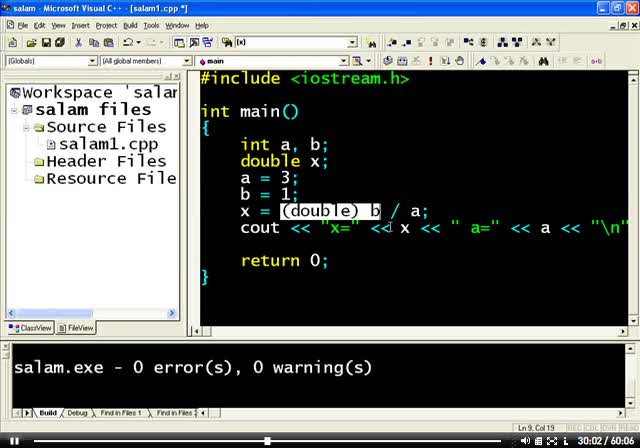This screenshot has width=640, height=448.
Task: Save the file with the floppy disk icon
Action: point(46,42)
